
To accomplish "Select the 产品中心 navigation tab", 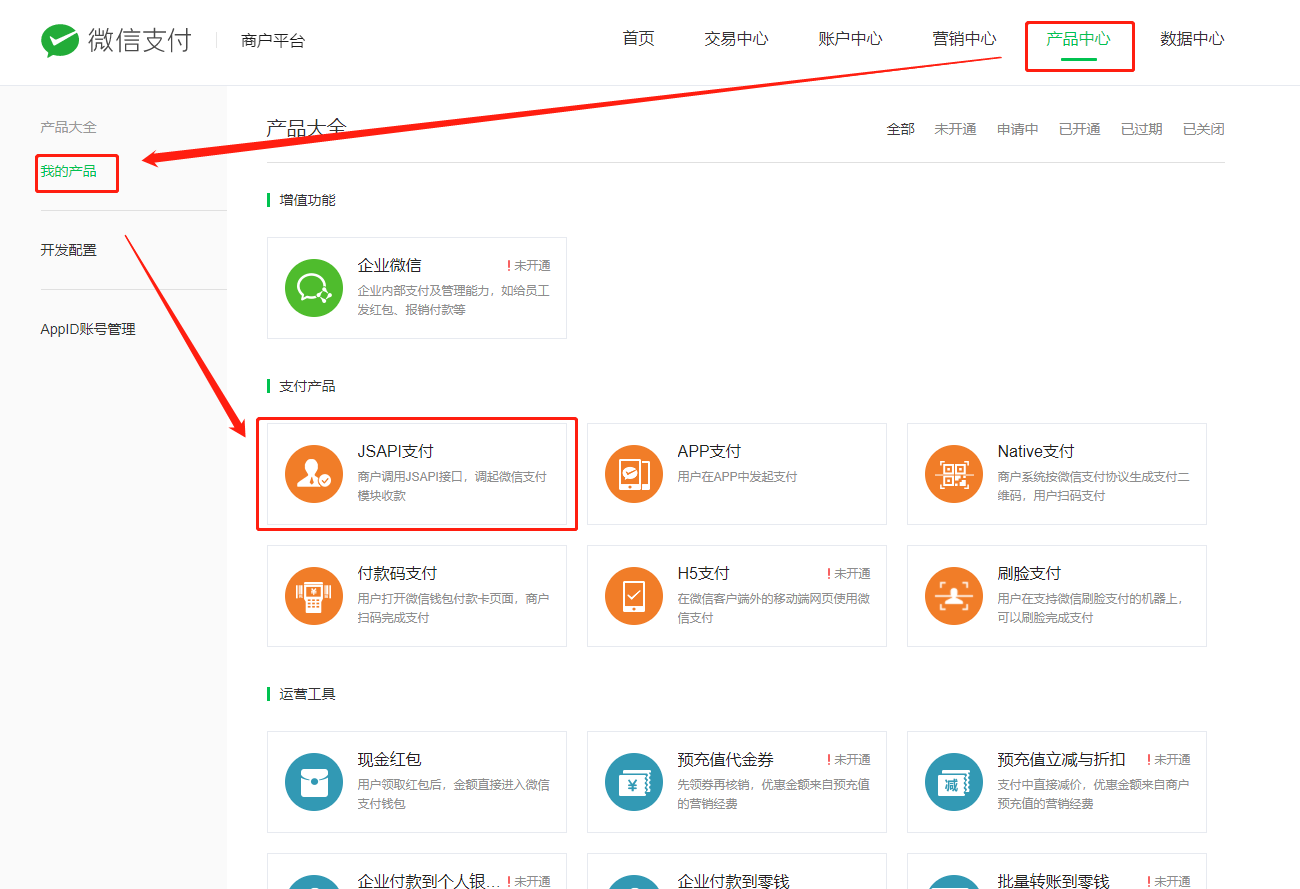I will click(1078, 39).
